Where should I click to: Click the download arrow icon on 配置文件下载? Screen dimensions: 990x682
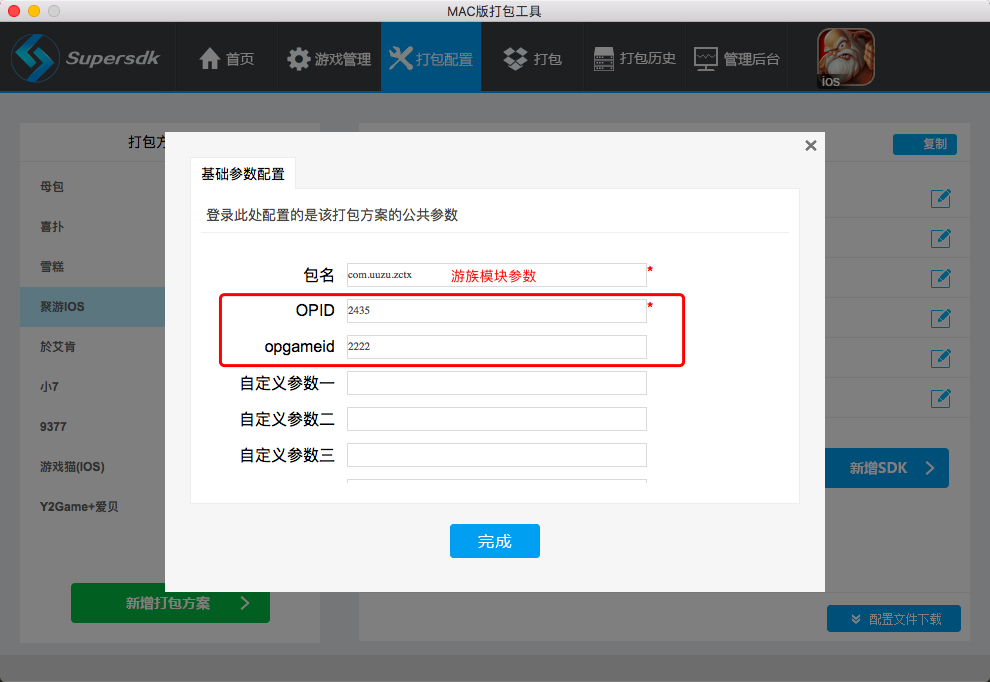point(856,619)
